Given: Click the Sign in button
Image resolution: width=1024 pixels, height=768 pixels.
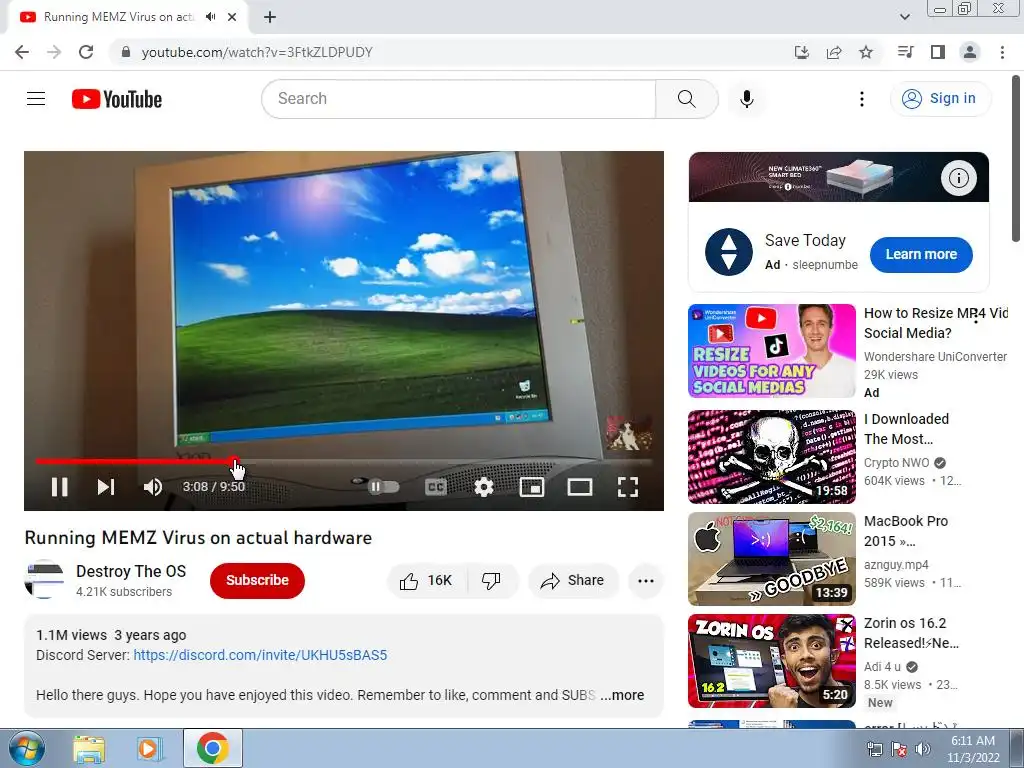Looking at the screenshot, I should click(940, 99).
